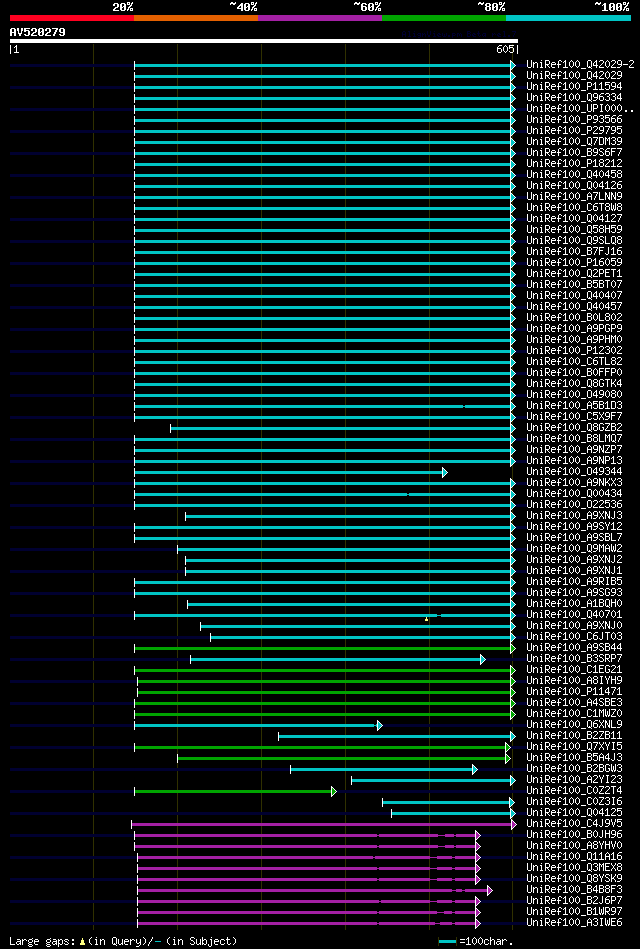The width and height of the screenshot is (640, 949).
Task: Open hit UniRef100_Q96334
Action: point(574,97)
